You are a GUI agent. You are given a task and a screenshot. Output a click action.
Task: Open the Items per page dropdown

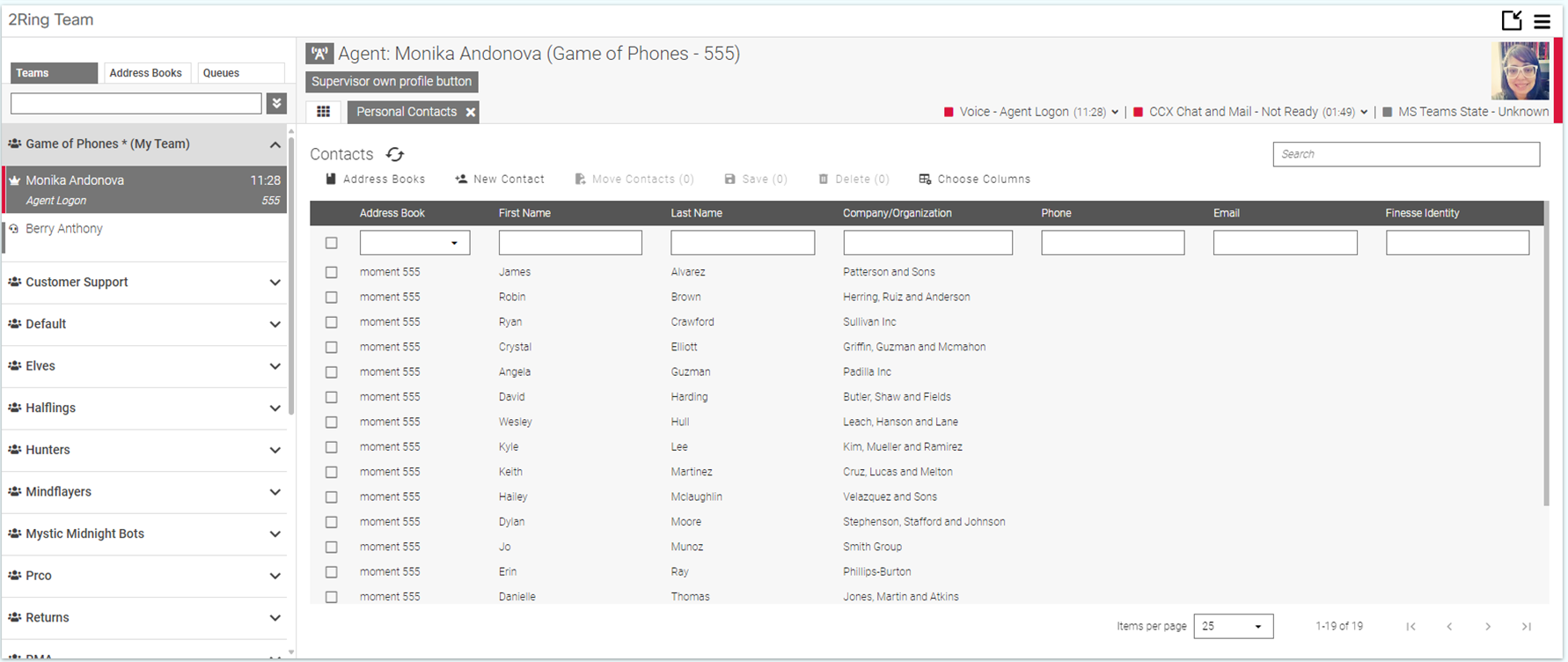tap(1233, 627)
